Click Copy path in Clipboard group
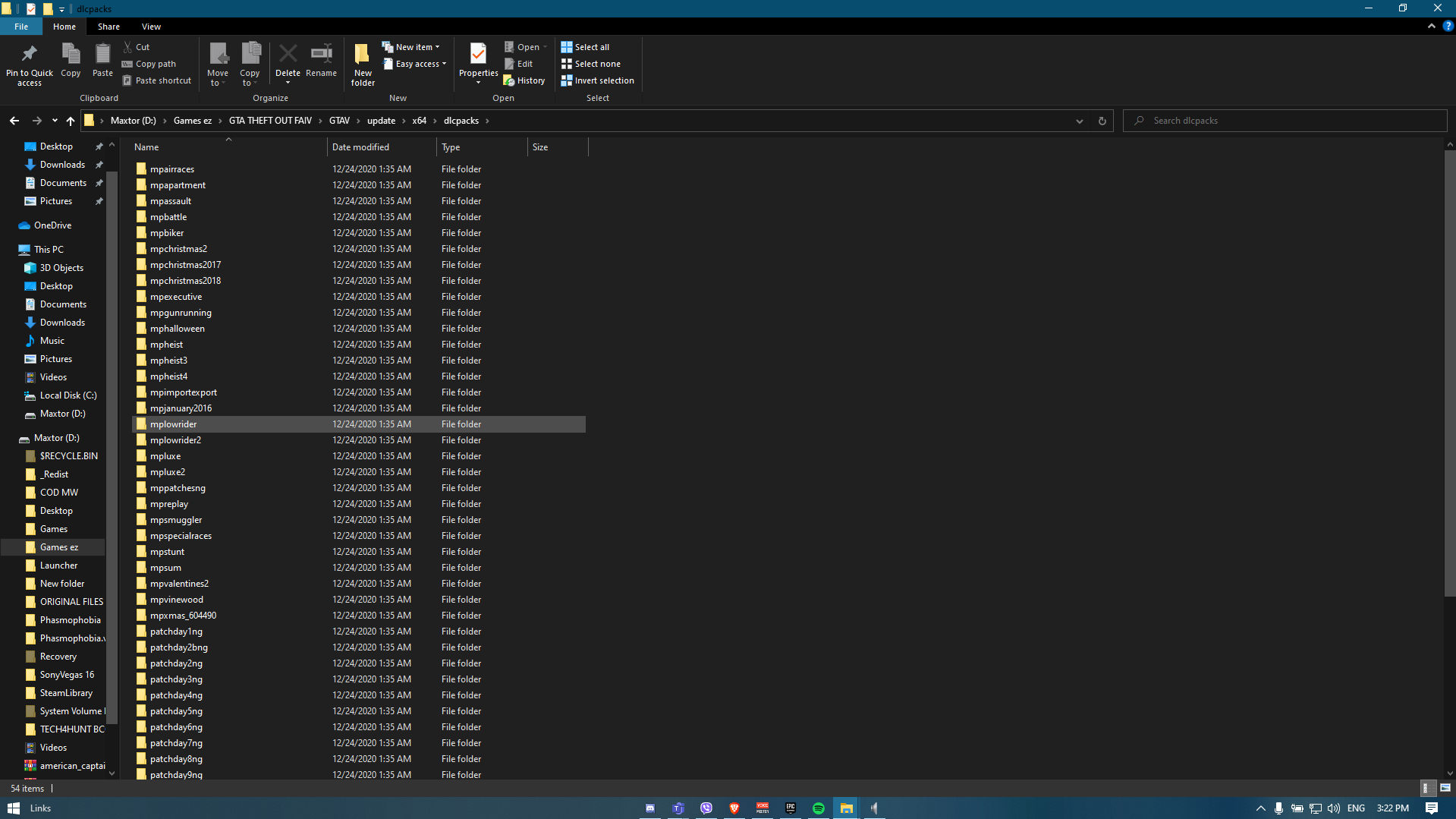Viewport: 1456px width, 819px height. (x=149, y=64)
